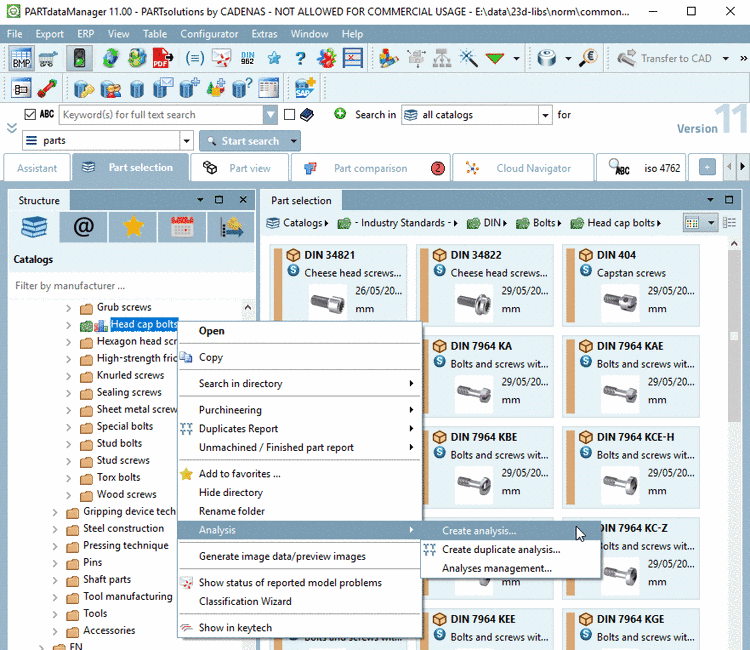Screen dimensions: 750x650
Task: Open the DIN 404 Capstan screws card
Action: (x=631, y=285)
